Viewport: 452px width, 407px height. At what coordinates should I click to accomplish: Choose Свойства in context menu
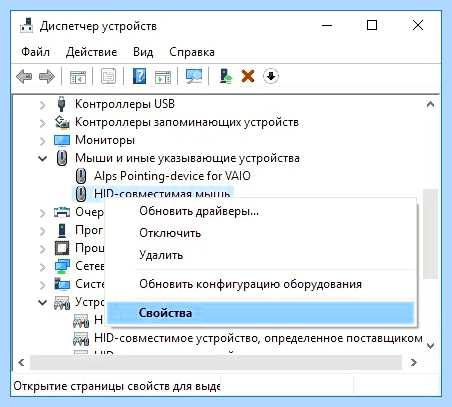(261, 313)
